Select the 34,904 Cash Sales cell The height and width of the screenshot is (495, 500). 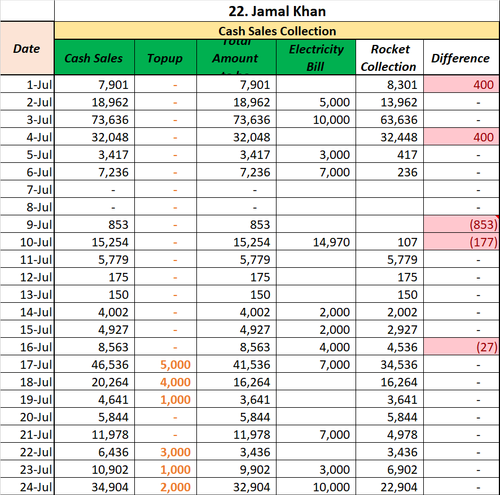pos(94,487)
